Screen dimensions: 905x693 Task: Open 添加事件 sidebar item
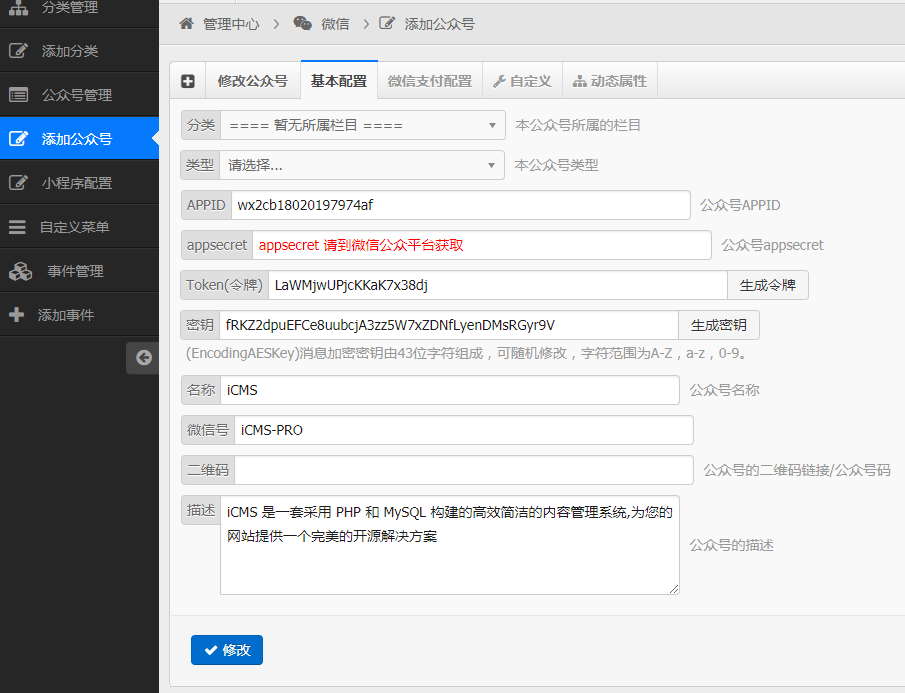[x=79, y=314]
